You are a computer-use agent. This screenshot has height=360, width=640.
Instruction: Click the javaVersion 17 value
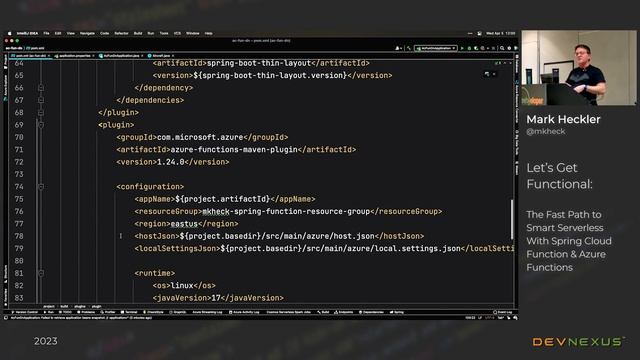click(x=216, y=298)
